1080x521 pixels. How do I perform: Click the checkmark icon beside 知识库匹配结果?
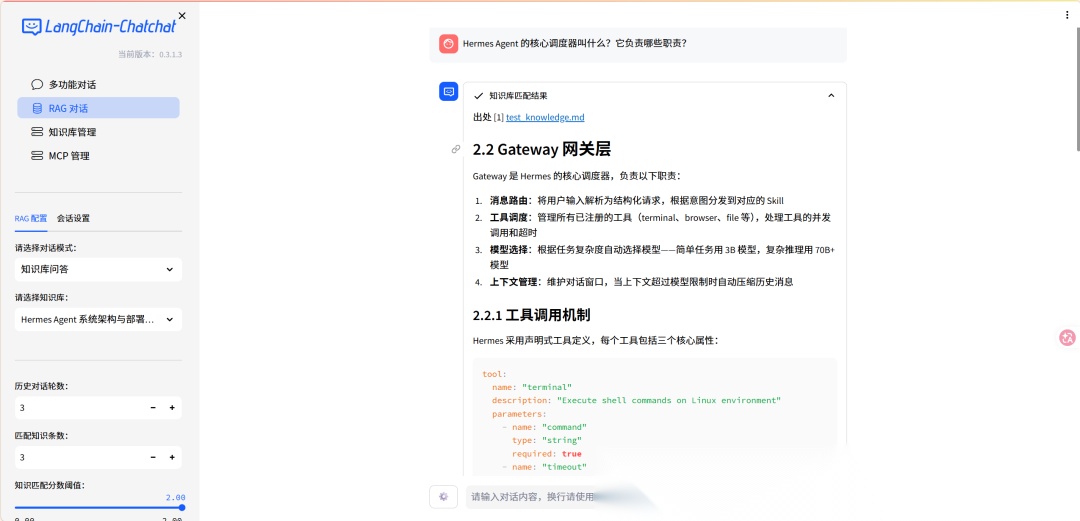click(479, 96)
